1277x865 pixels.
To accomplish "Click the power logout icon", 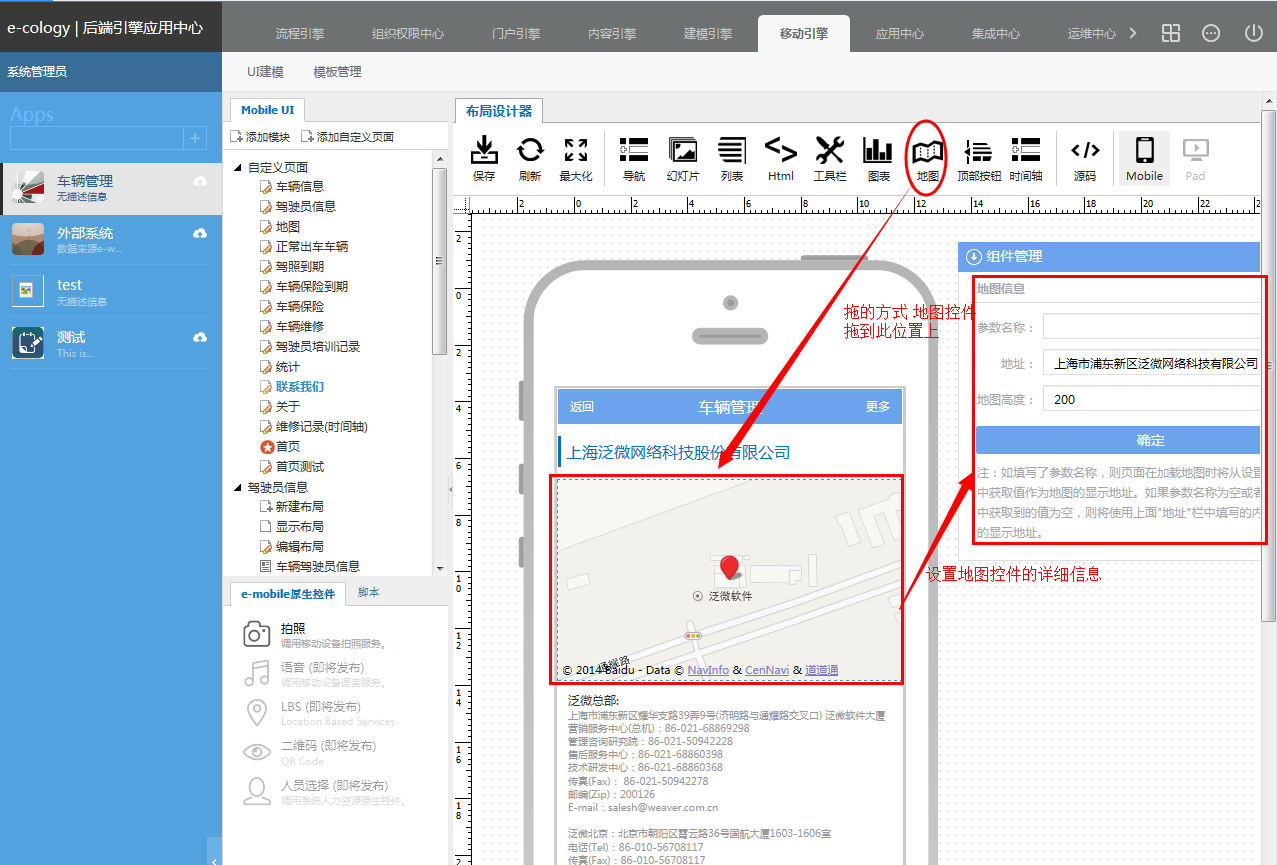I will click(1254, 33).
